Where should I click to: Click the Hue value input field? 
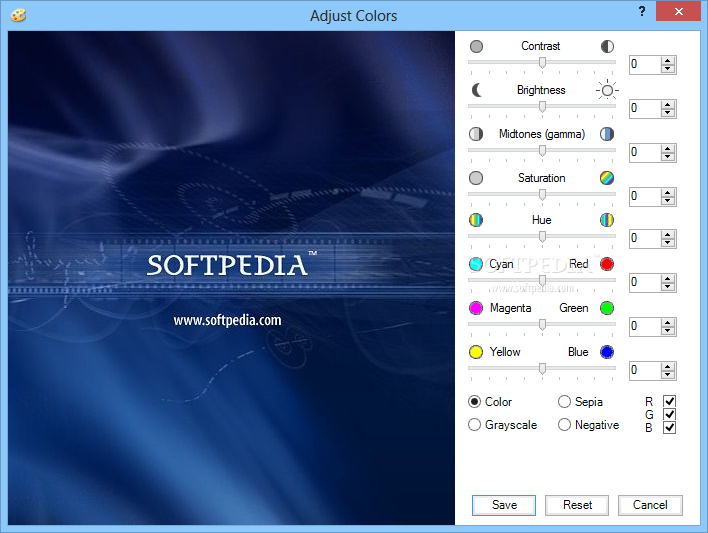point(645,238)
